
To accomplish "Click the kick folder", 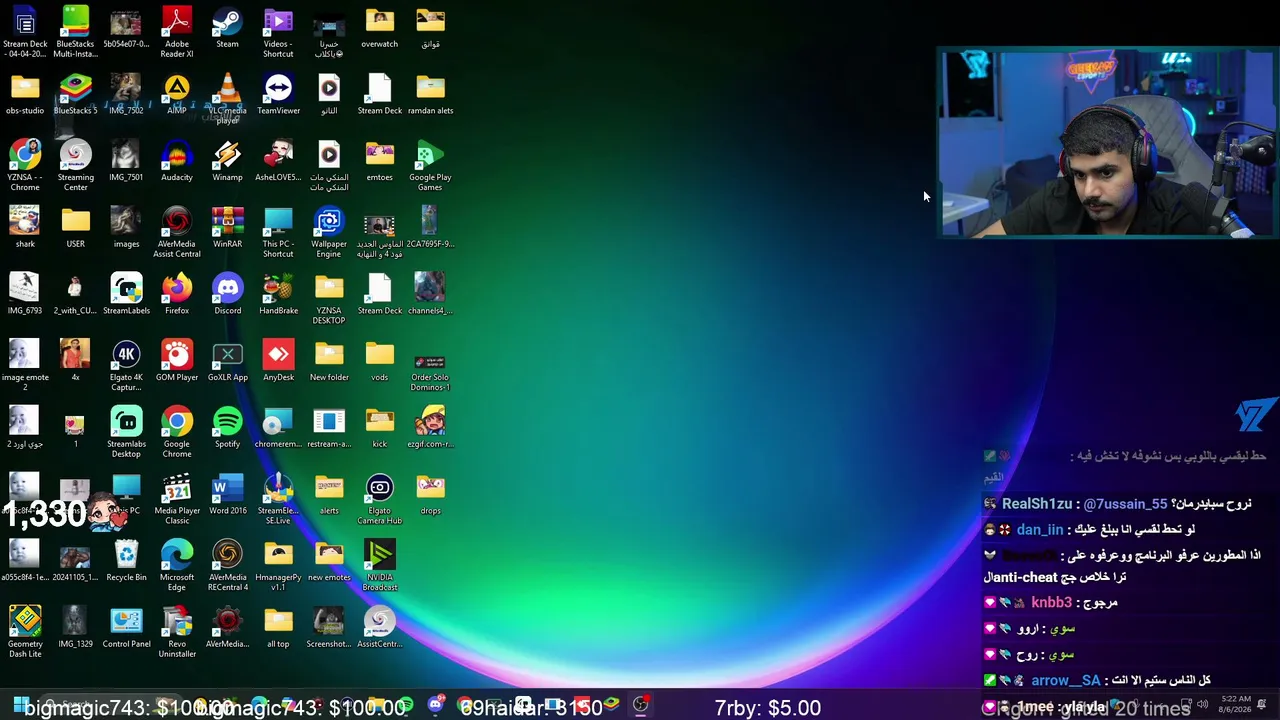I will [379, 428].
